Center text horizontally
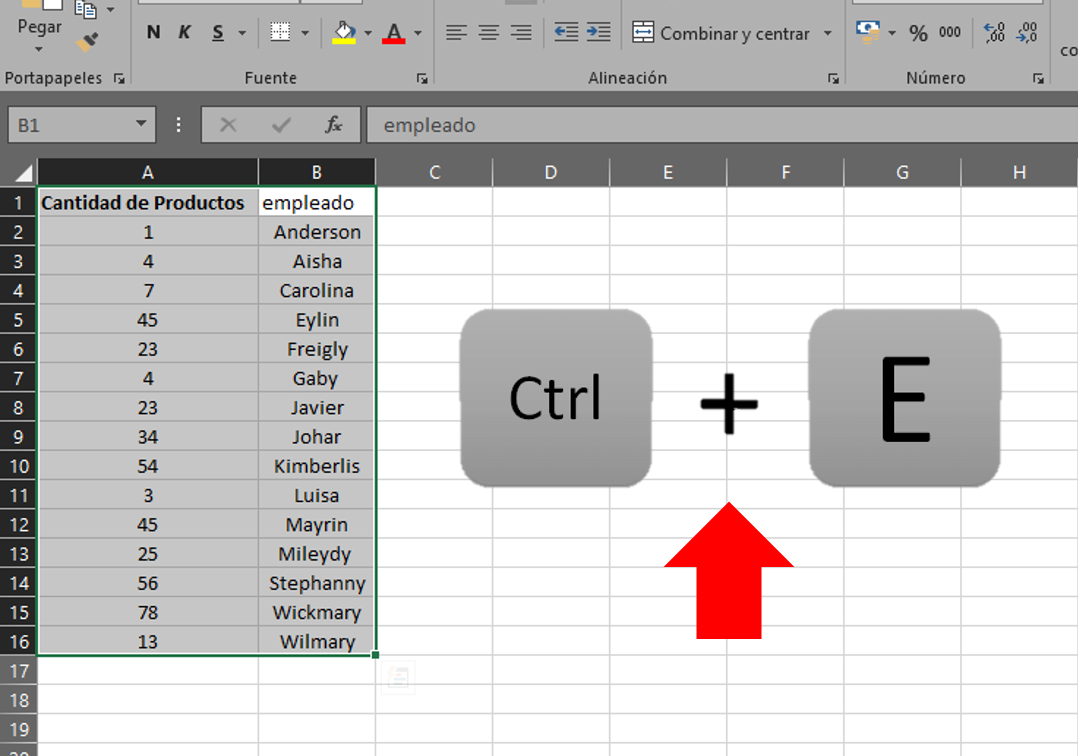The image size is (1078, 756). point(489,32)
